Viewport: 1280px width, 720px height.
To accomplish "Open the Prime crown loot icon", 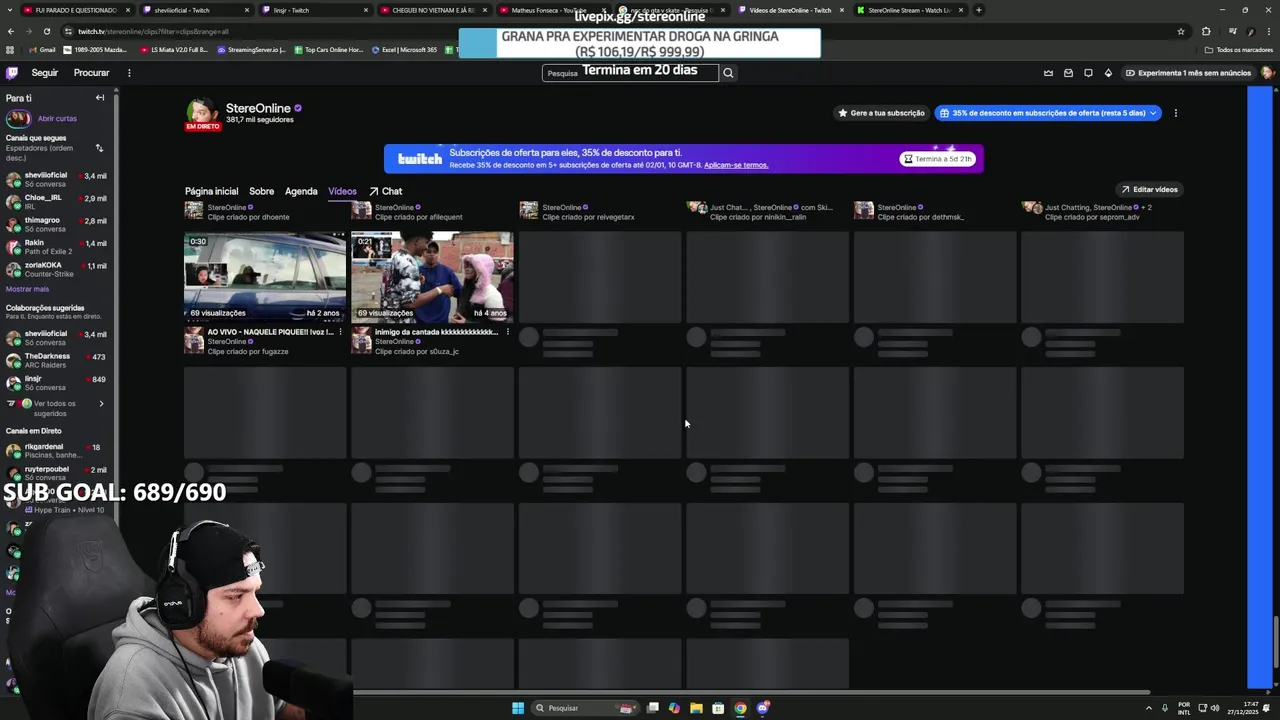I will [x=1048, y=73].
